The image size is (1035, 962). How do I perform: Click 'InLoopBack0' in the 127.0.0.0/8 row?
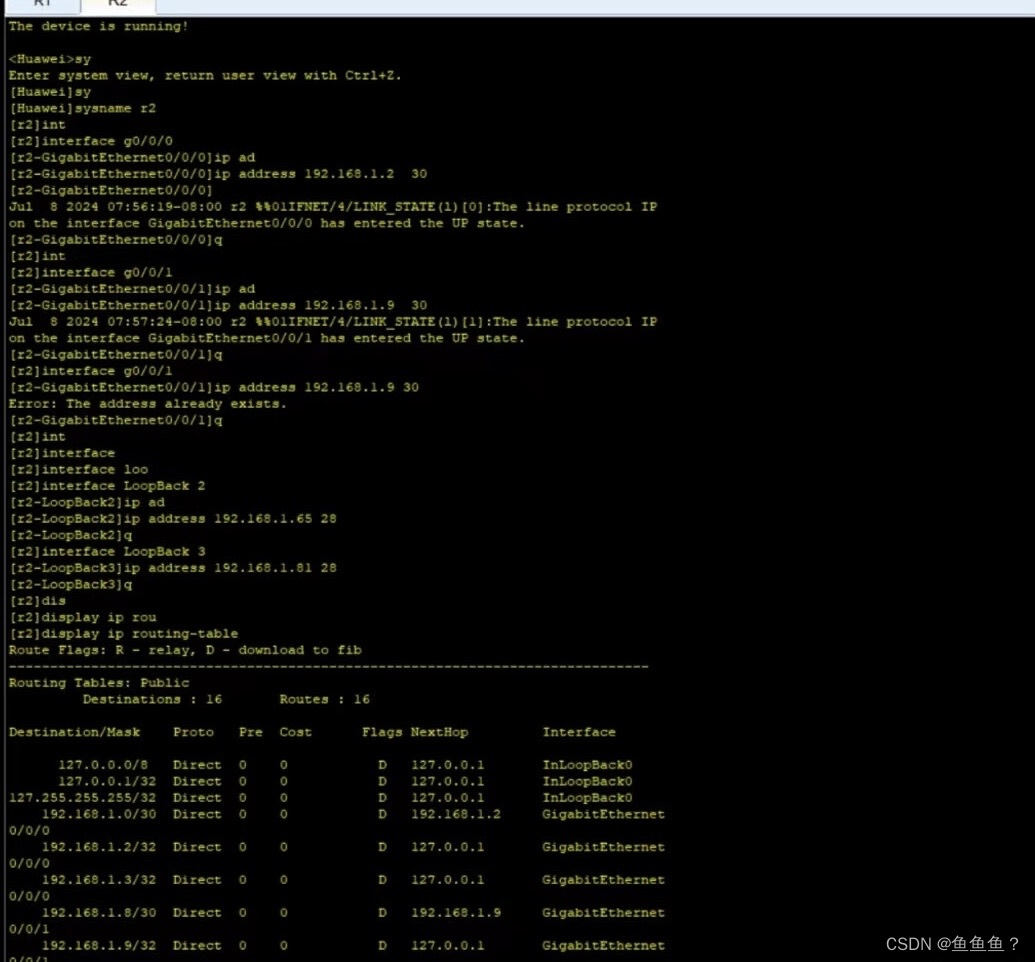[587, 765]
